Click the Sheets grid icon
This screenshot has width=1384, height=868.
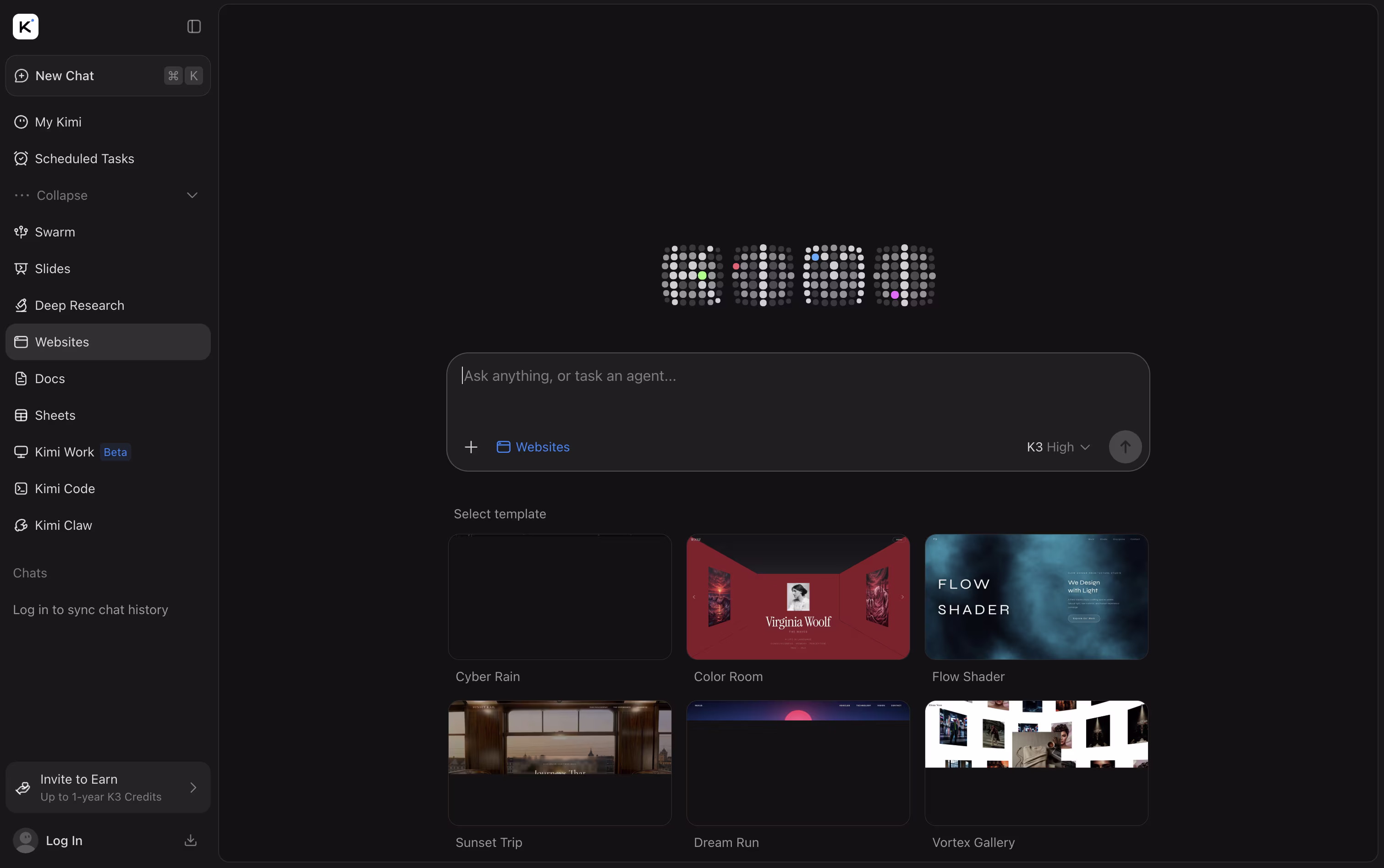(x=21, y=416)
